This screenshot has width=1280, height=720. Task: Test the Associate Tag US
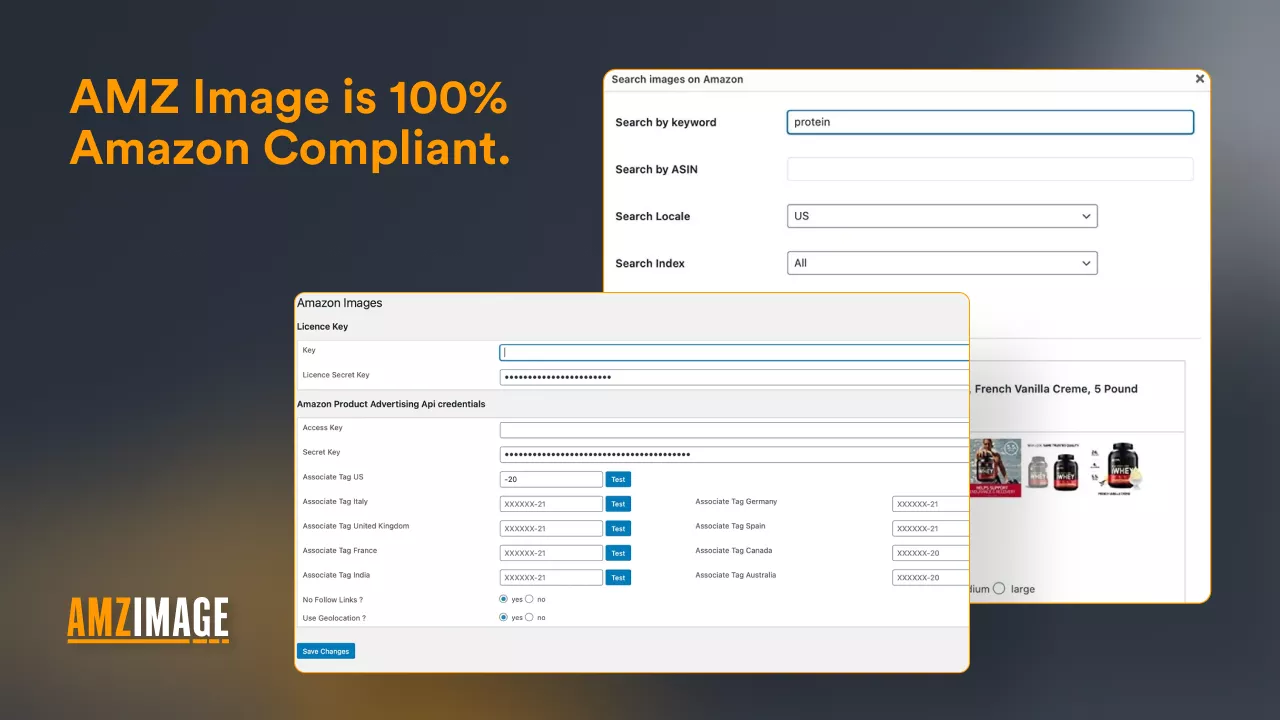[x=618, y=480]
